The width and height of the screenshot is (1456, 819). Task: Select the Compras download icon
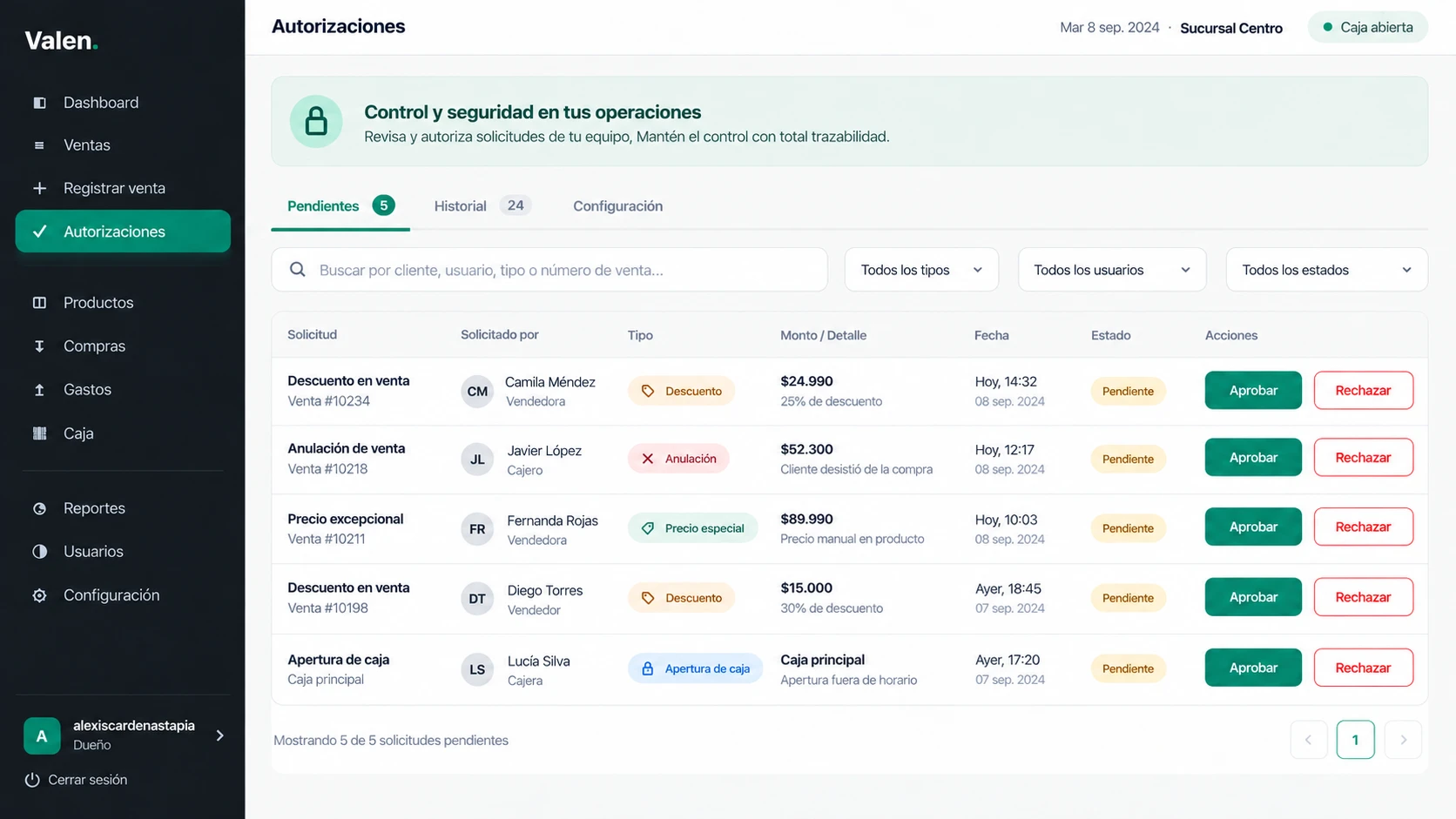tap(39, 346)
